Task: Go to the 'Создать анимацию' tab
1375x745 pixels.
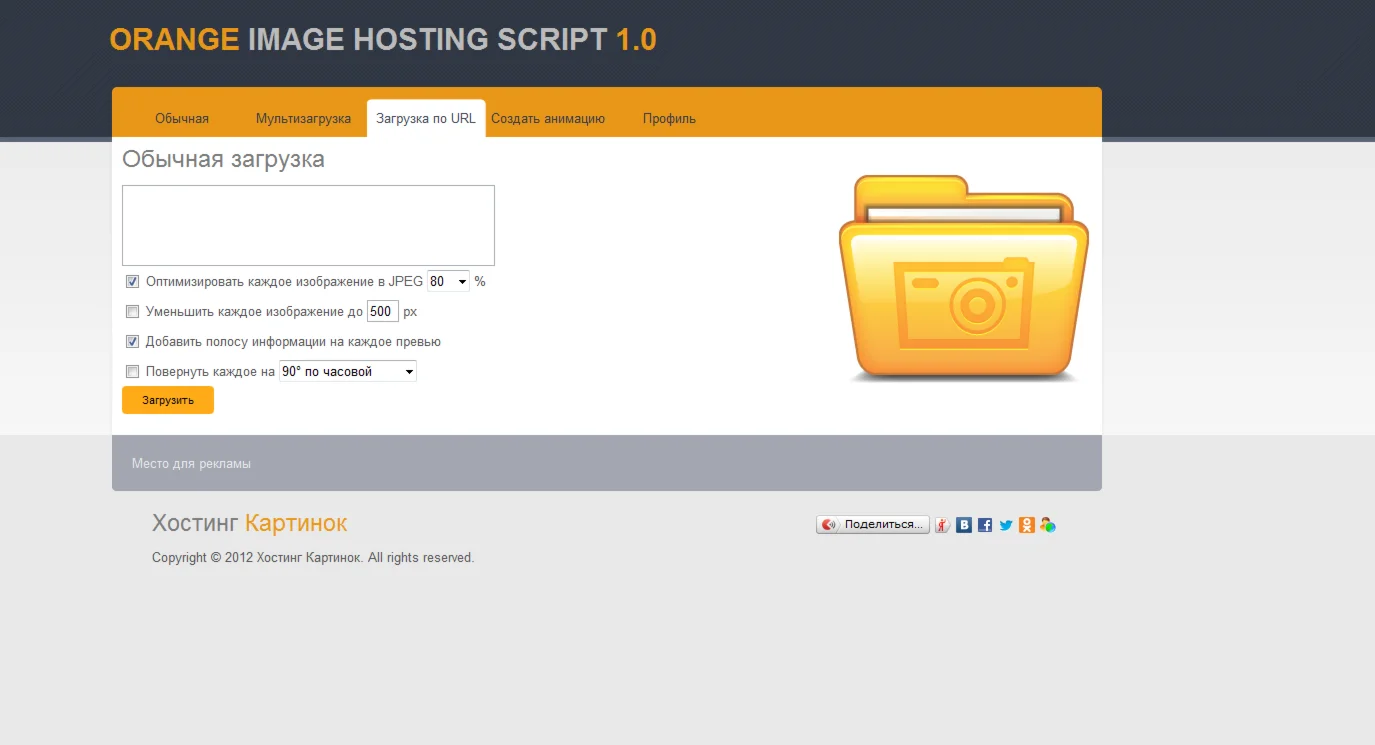Action: [x=548, y=119]
